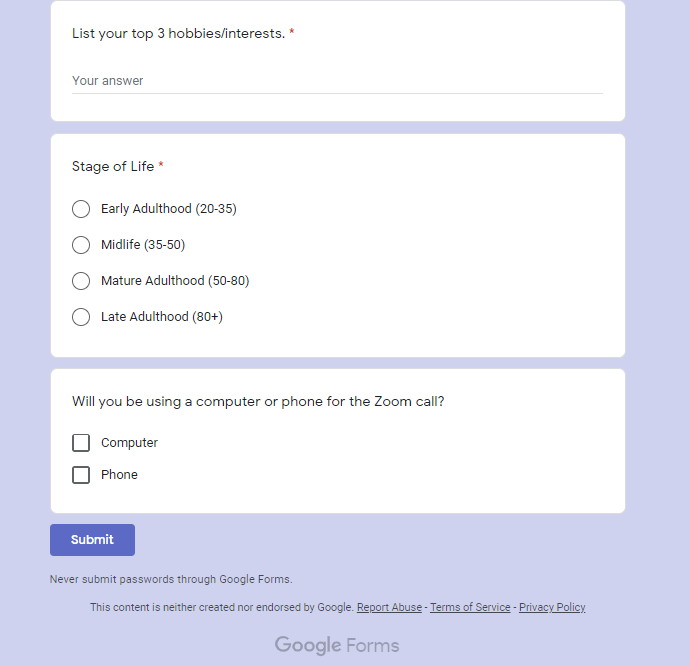The image size is (689, 665).
Task: Choose the Midlife (35-50) radio circle
Action: coord(81,245)
